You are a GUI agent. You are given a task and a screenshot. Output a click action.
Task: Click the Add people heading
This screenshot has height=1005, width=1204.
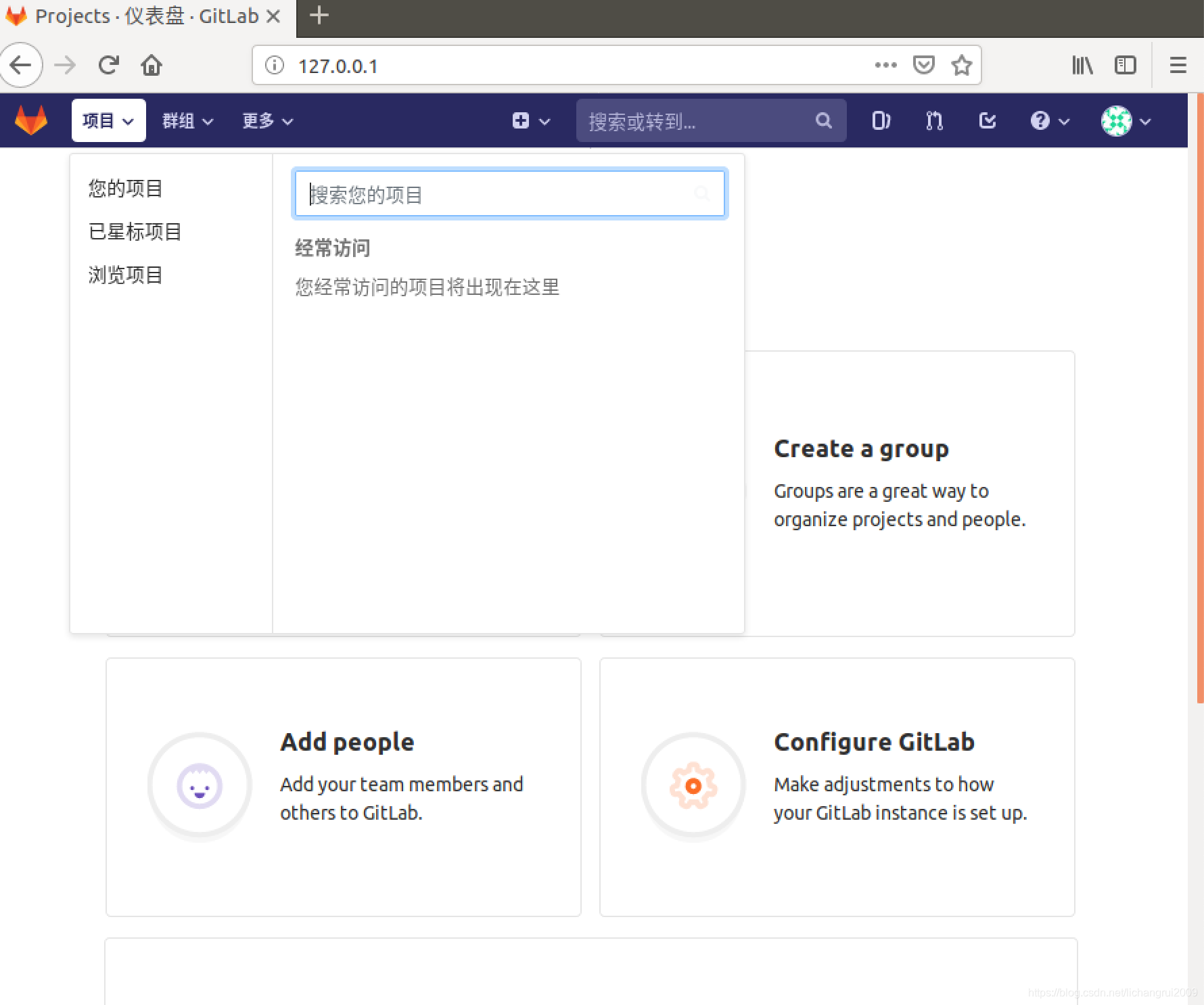point(347,741)
